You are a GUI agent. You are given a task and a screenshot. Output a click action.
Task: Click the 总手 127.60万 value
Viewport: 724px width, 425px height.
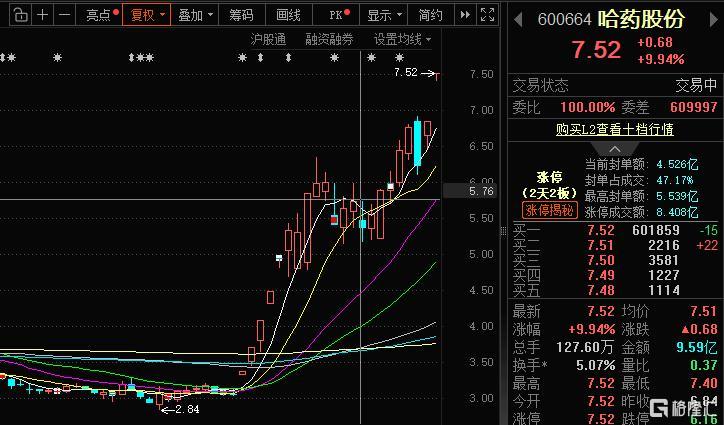(x=585, y=347)
